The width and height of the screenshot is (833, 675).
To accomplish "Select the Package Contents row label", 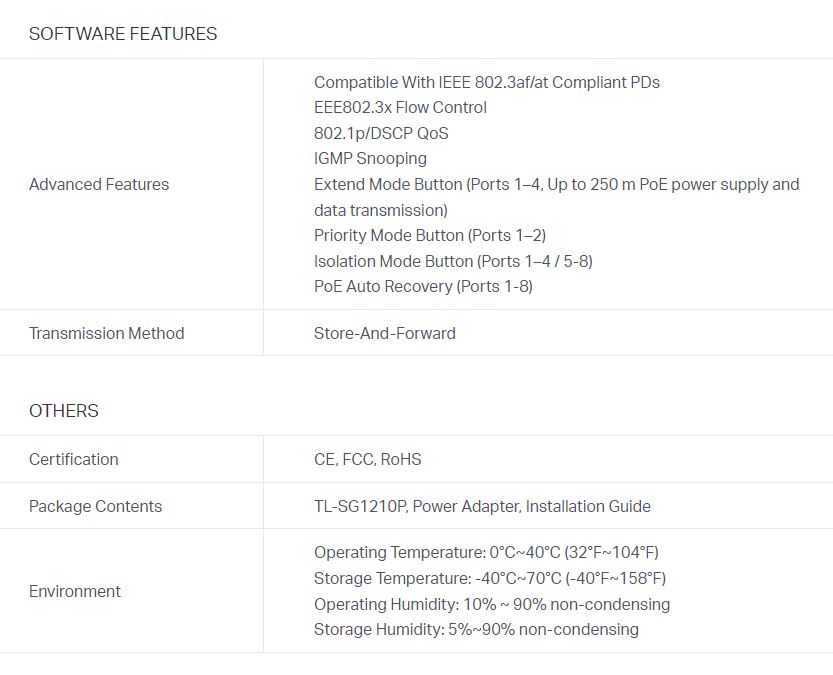I will (x=96, y=506).
